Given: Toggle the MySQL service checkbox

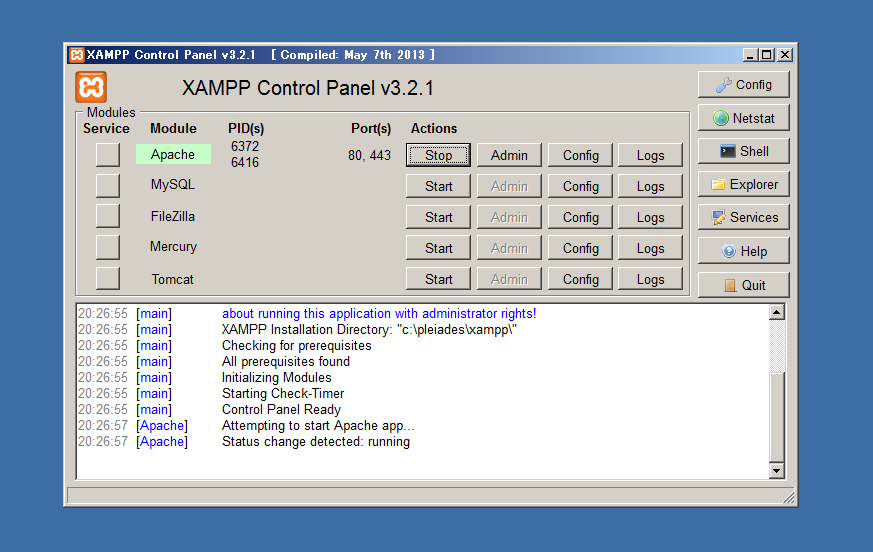Looking at the screenshot, I should [107, 185].
